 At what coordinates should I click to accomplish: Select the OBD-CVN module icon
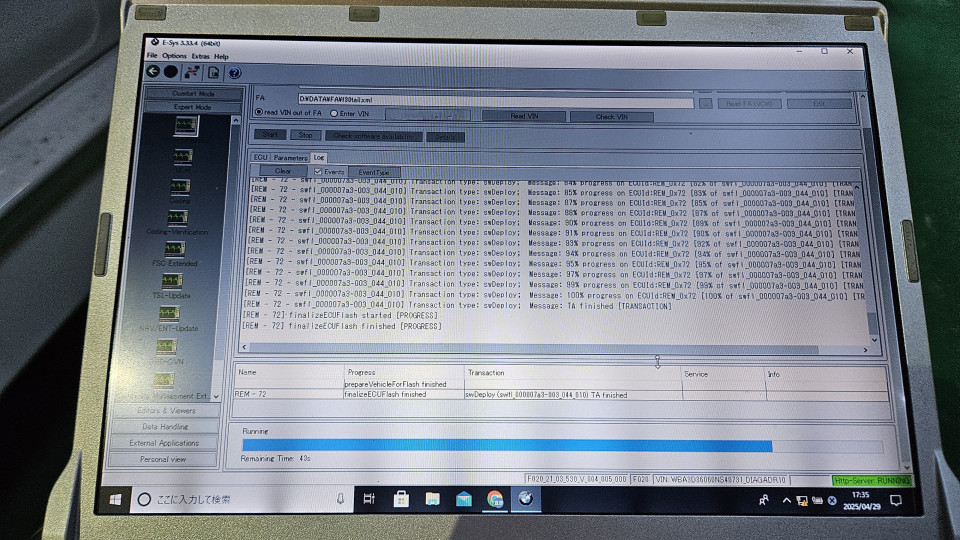tap(165, 347)
